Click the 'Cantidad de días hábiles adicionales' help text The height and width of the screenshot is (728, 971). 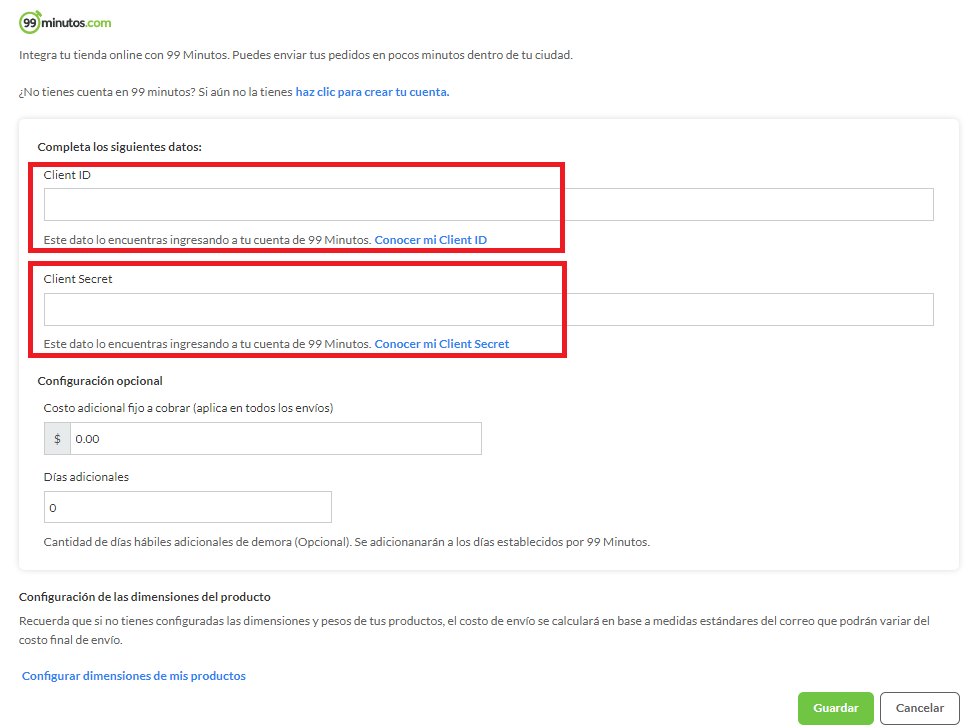click(x=347, y=542)
